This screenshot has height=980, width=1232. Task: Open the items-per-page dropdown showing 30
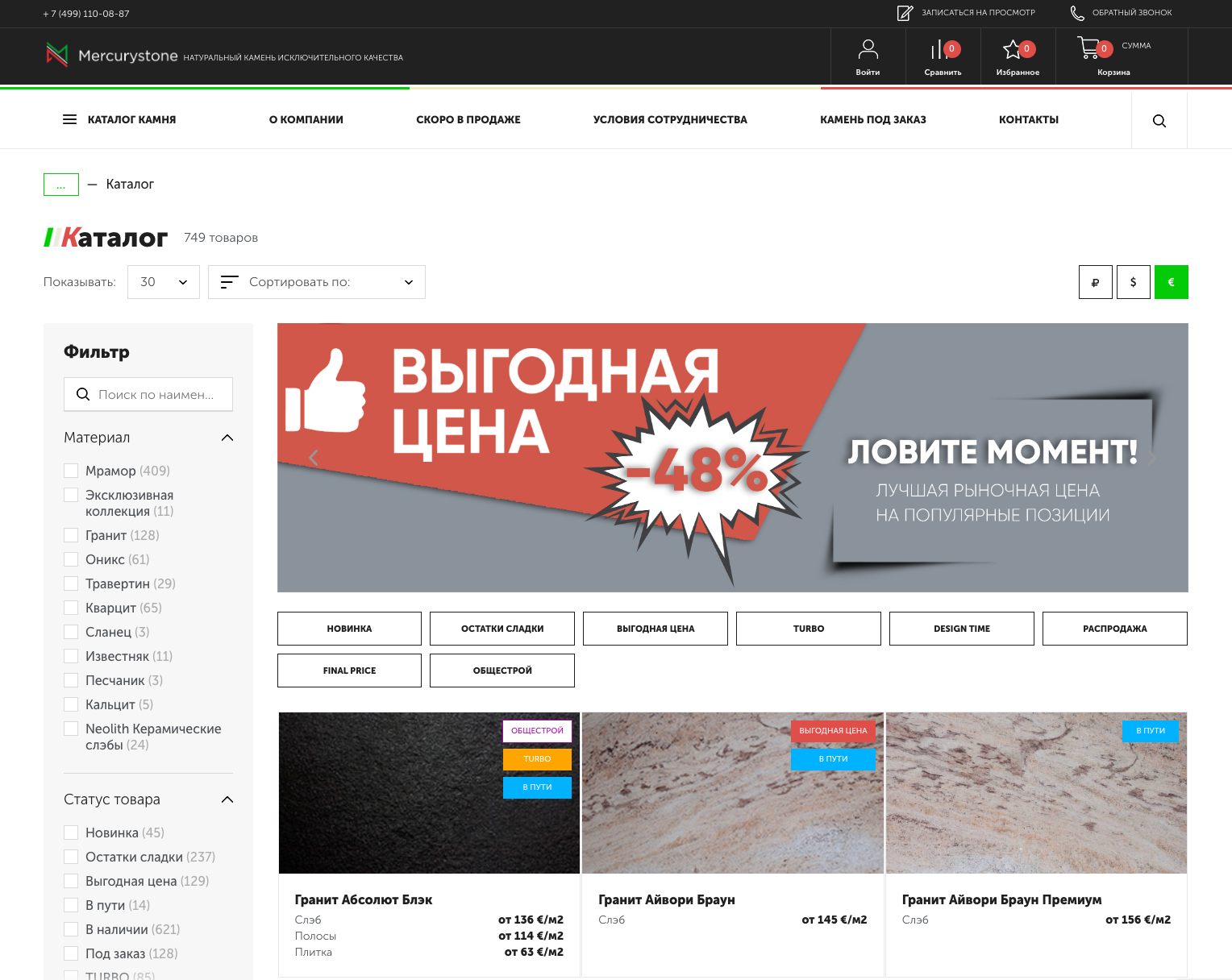[x=164, y=282]
